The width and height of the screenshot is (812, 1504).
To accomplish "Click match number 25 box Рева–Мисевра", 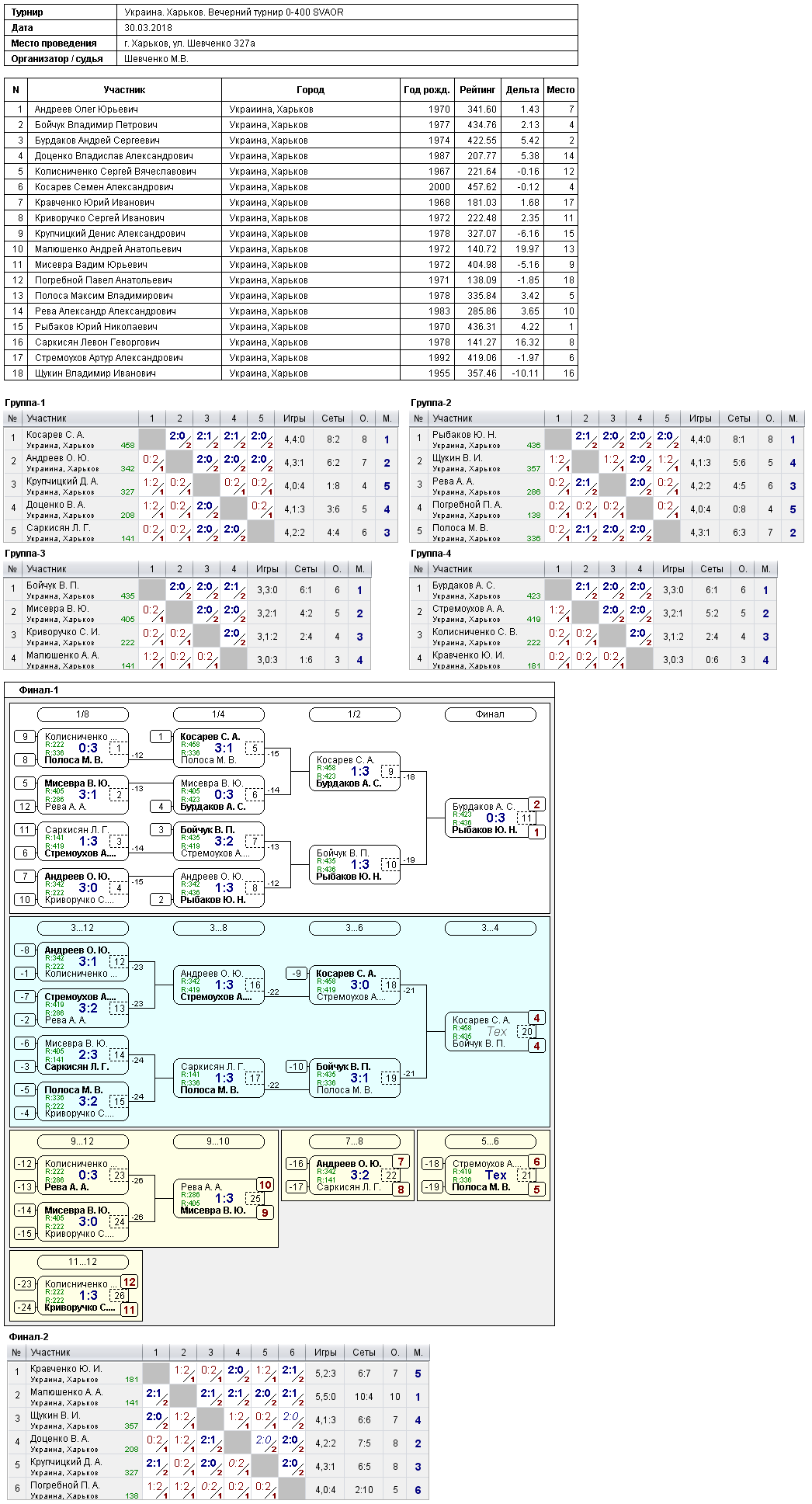I will [255, 1198].
